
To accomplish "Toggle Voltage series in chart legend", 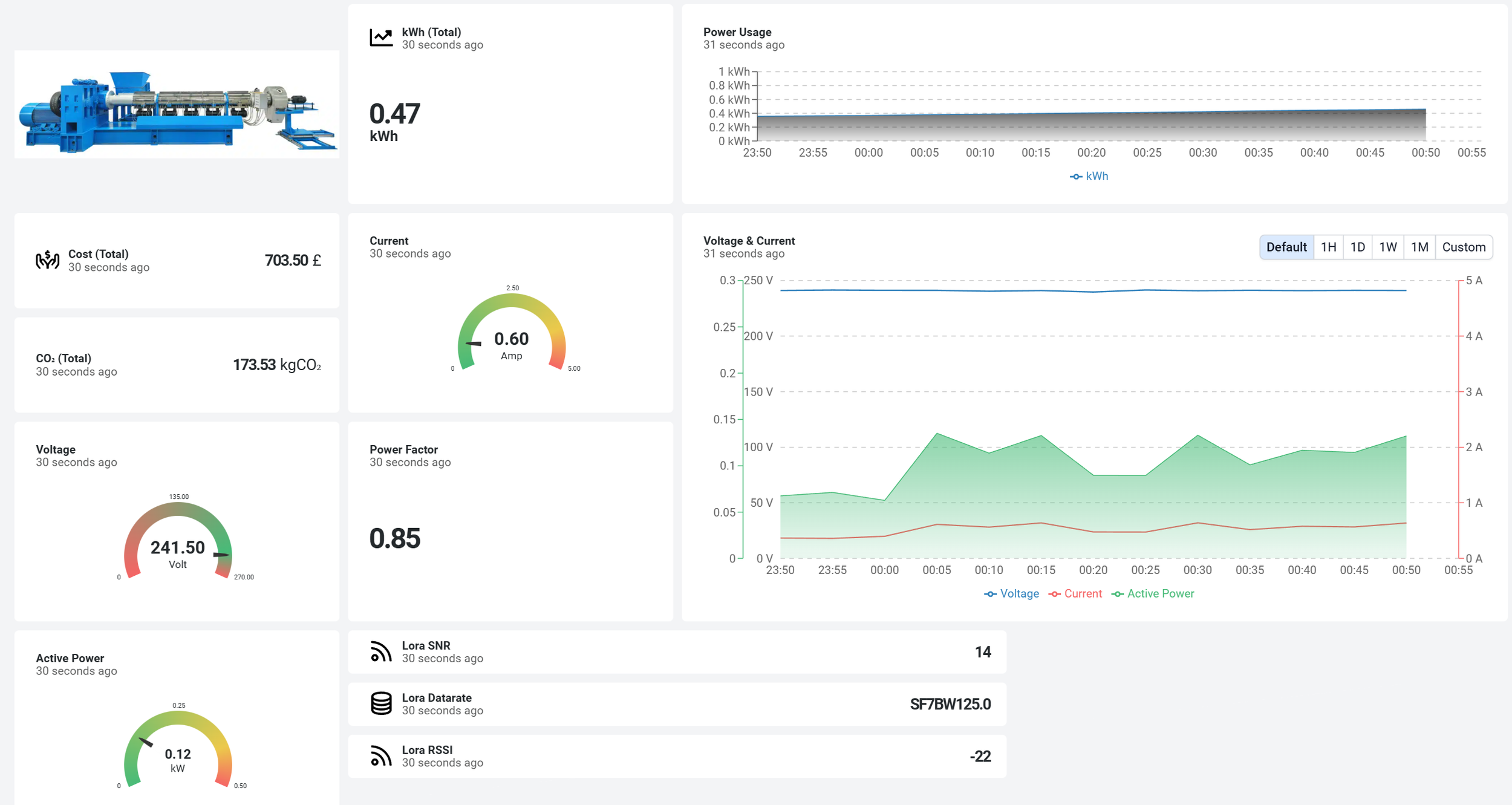I will [x=1012, y=593].
